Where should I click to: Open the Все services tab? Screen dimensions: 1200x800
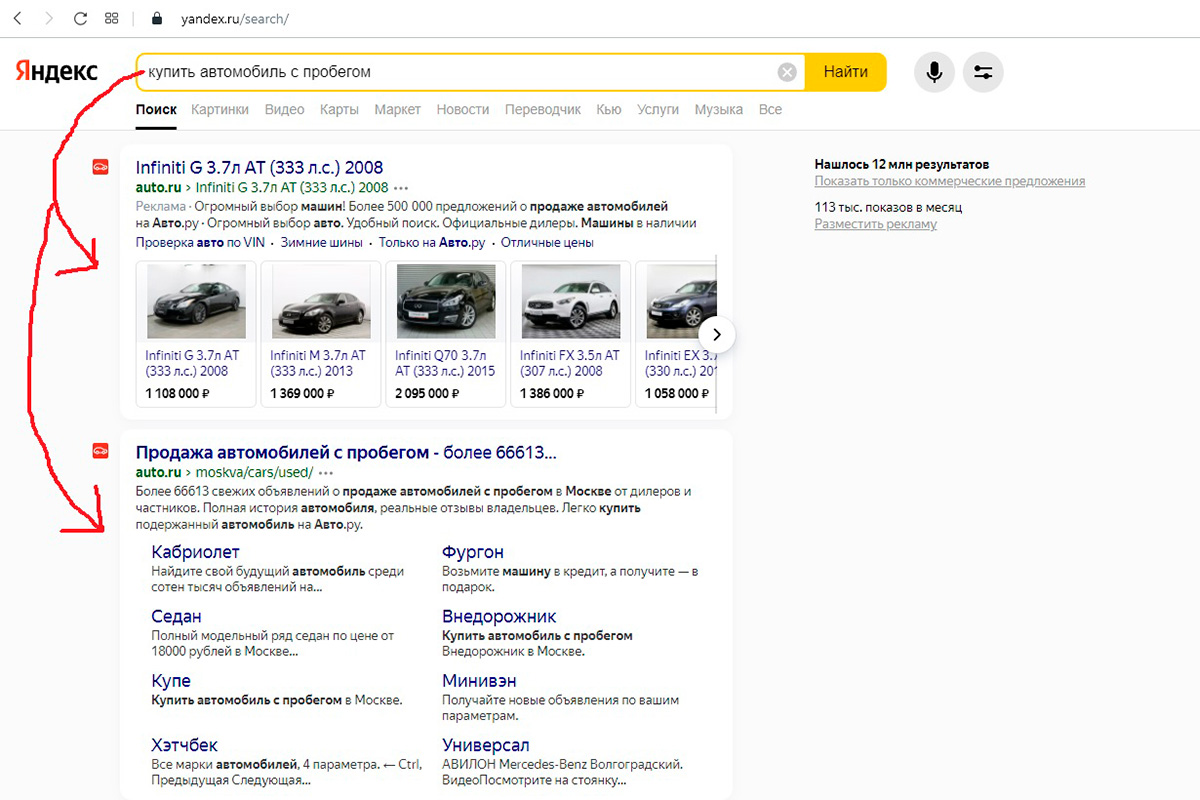(x=770, y=109)
